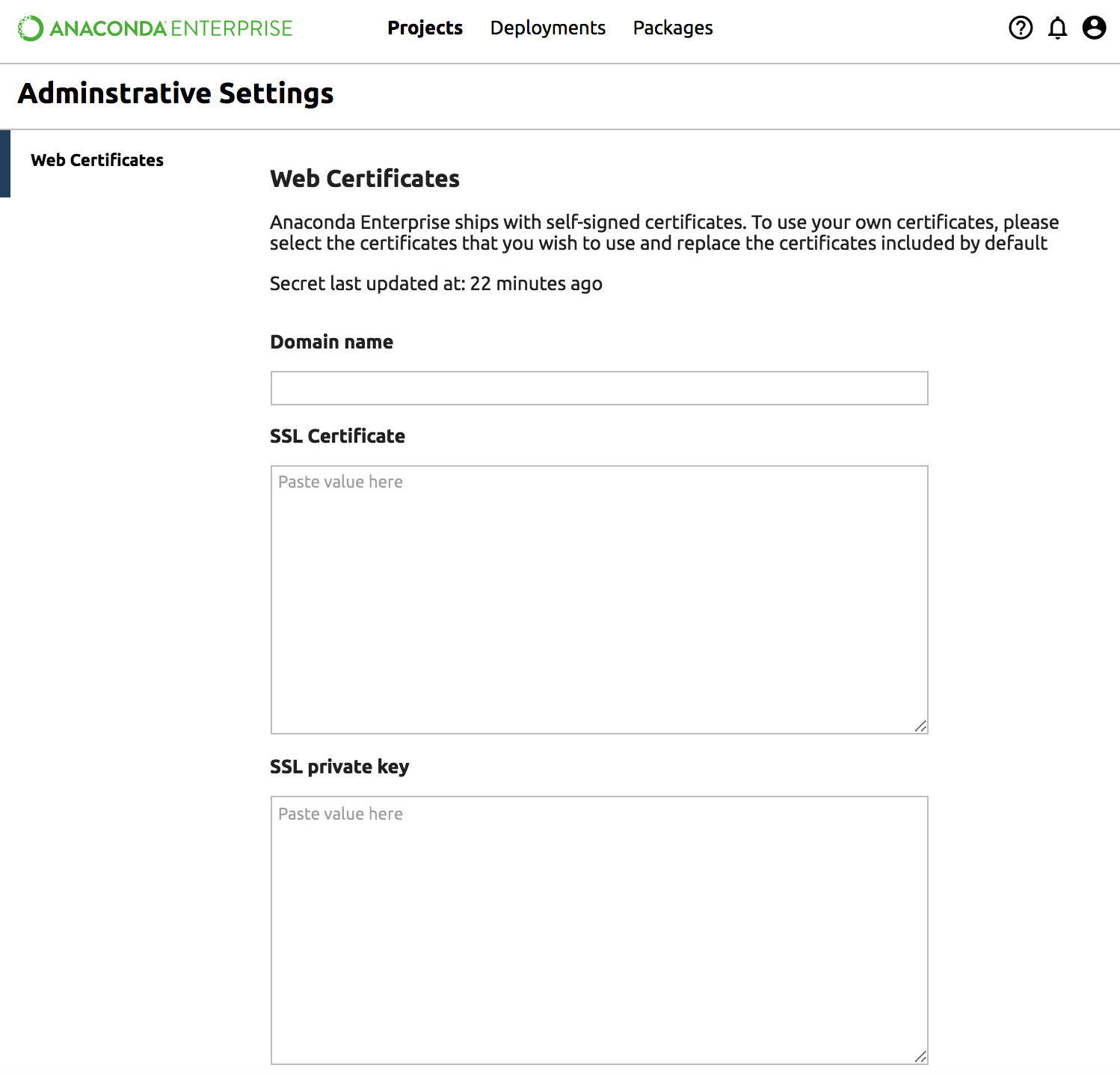Open the Projects navigation tab
The width and height of the screenshot is (1120, 1074).
pyautogui.click(x=425, y=28)
